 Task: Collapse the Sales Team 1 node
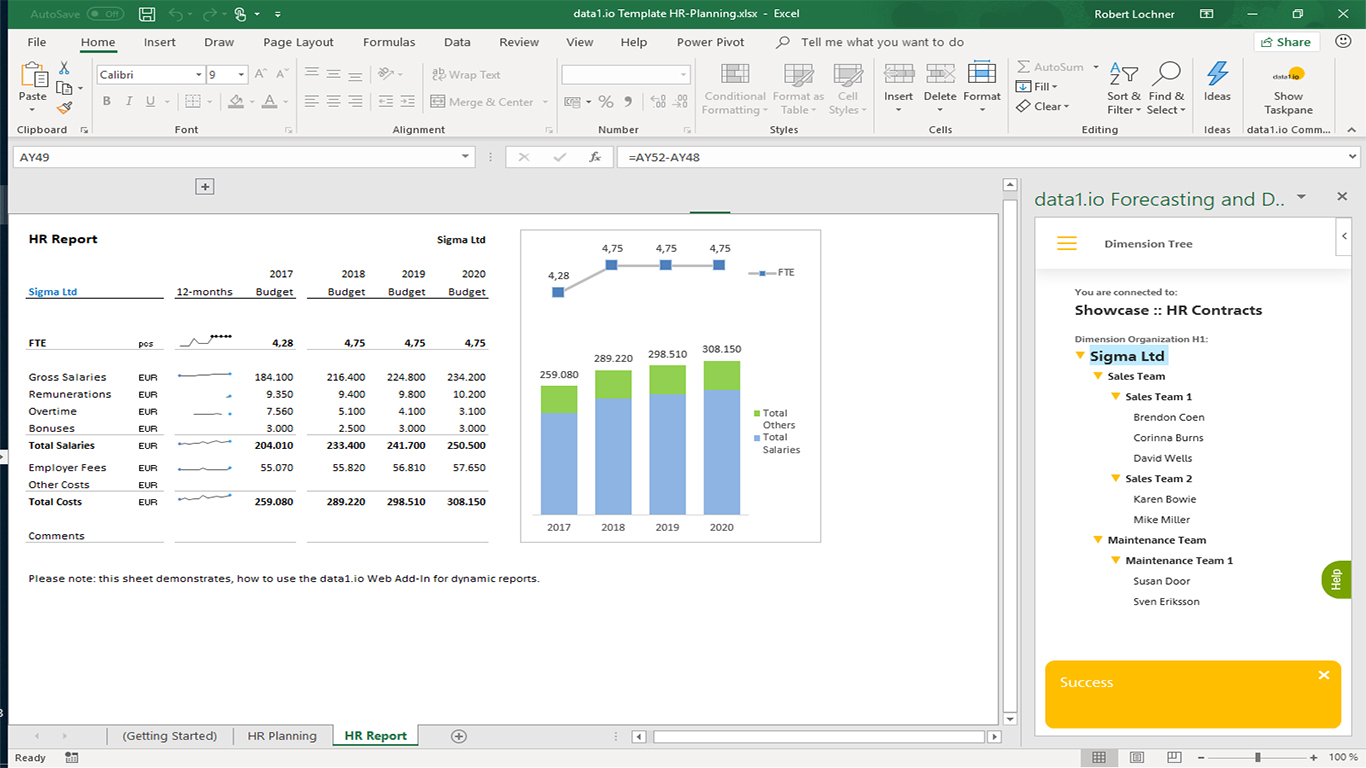tap(1116, 397)
